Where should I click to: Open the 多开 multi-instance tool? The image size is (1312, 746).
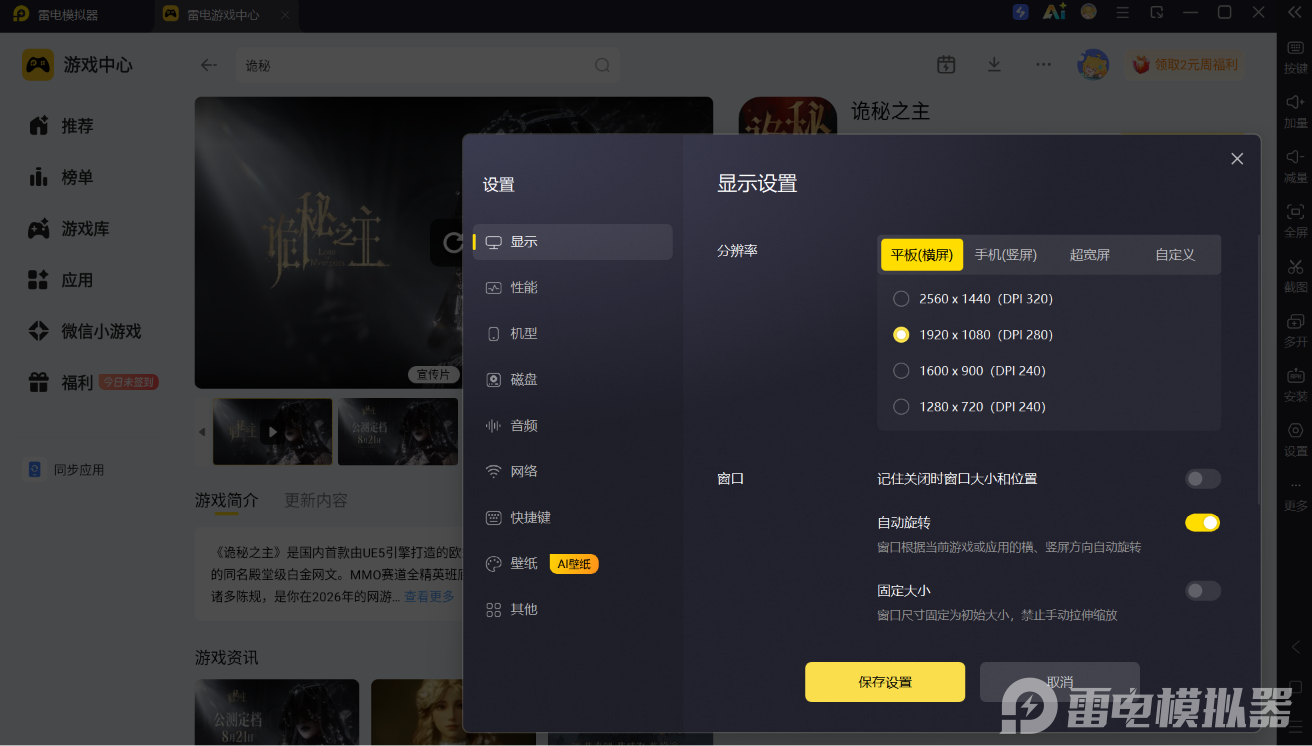(1295, 330)
